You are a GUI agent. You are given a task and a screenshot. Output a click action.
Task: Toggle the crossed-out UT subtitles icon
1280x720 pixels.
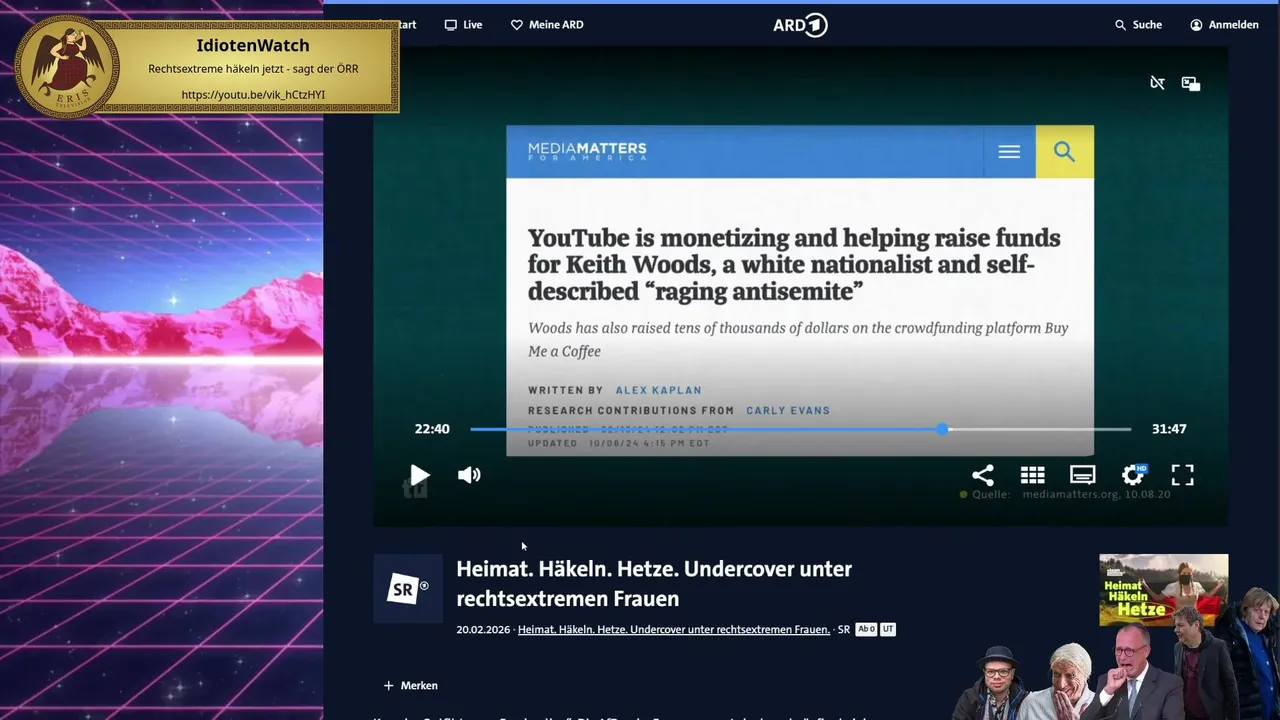pyautogui.click(x=1157, y=83)
